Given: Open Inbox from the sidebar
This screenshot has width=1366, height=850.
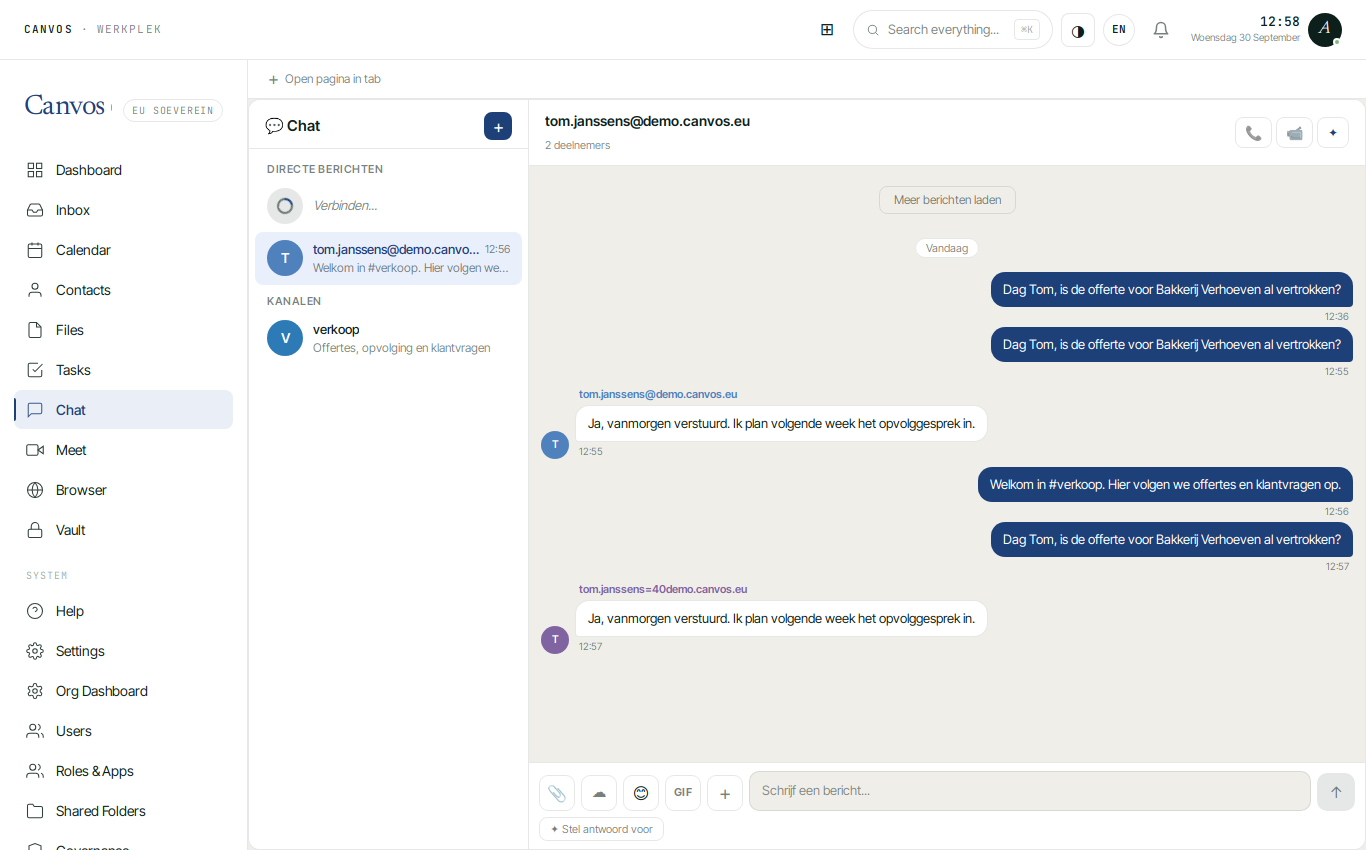Looking at the screenshot, I should pos(123,210).
